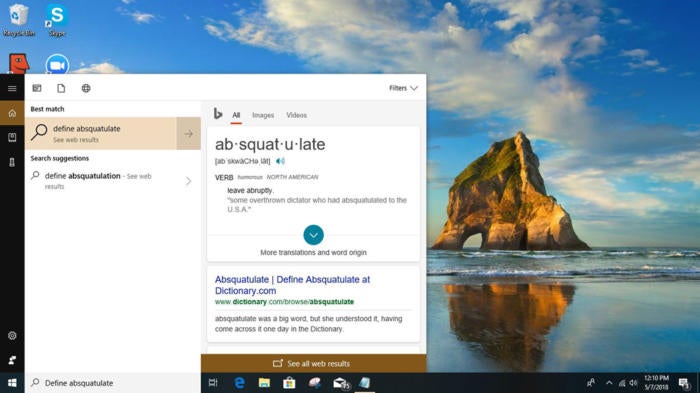This screenshot has width=700, height=393.
Task: Click the Bing logo in preview pane
Action: tap(218, 114)
